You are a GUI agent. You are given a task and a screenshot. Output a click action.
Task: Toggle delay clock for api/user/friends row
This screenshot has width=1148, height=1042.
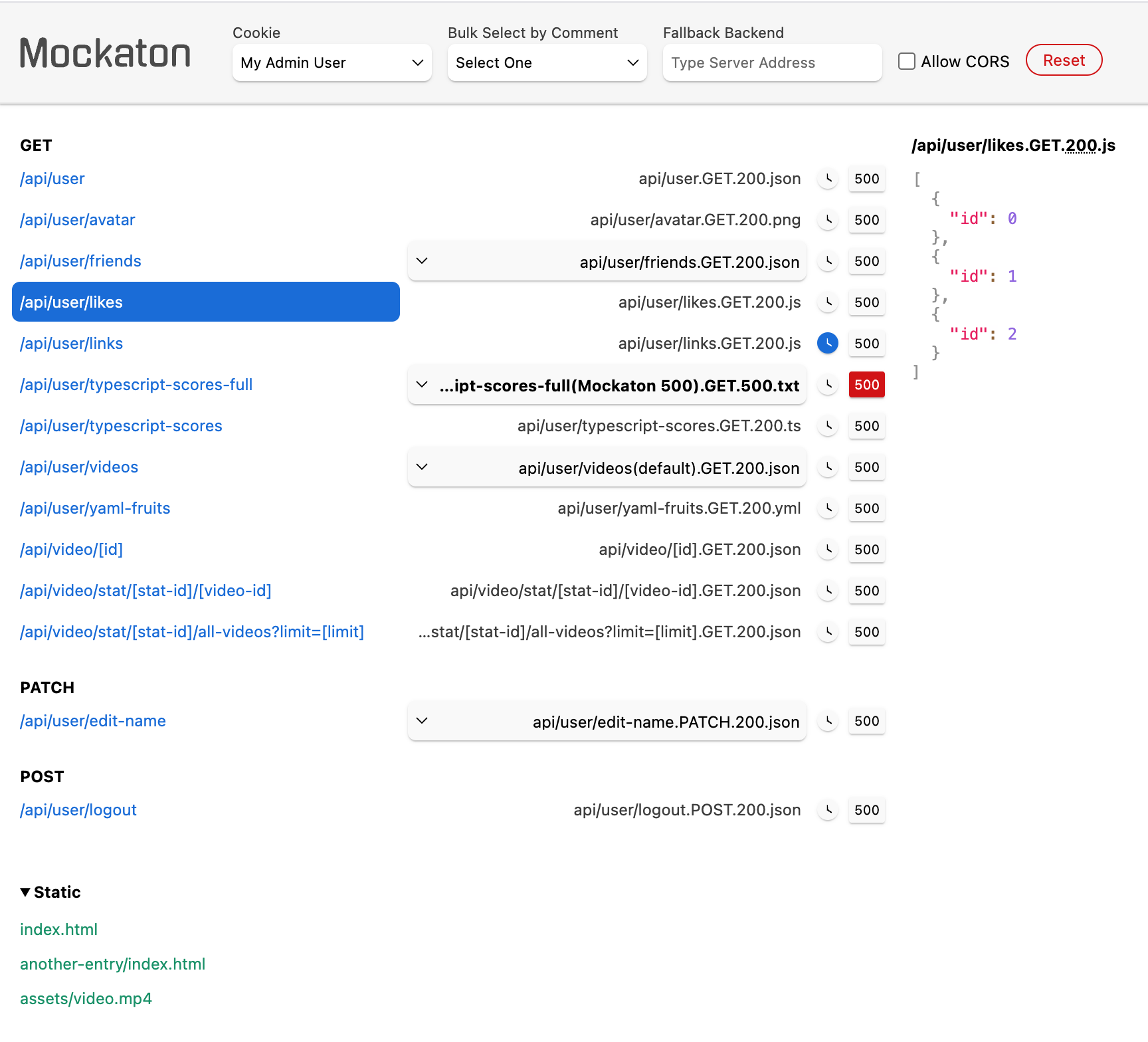point(828,261)
